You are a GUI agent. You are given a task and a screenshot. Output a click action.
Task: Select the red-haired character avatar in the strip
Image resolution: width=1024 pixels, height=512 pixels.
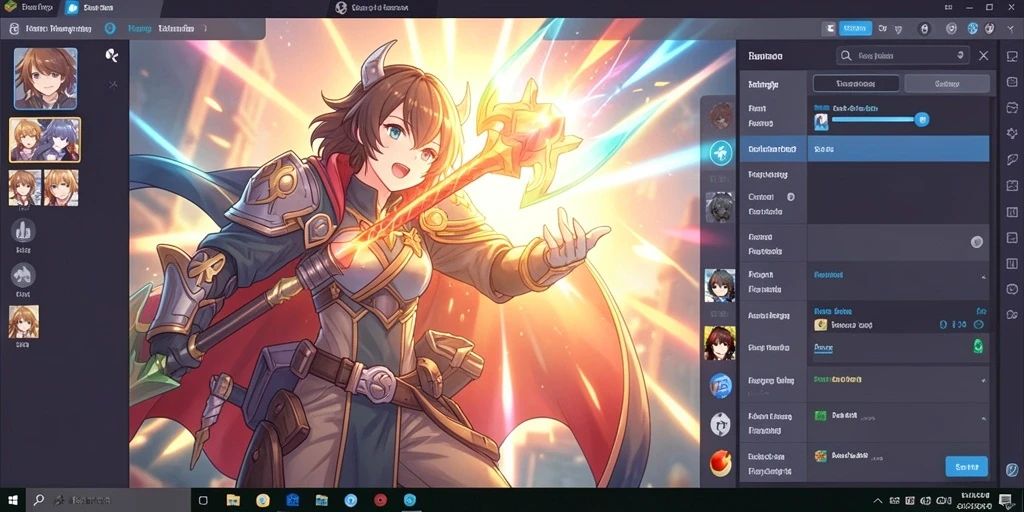pos(720,343)
